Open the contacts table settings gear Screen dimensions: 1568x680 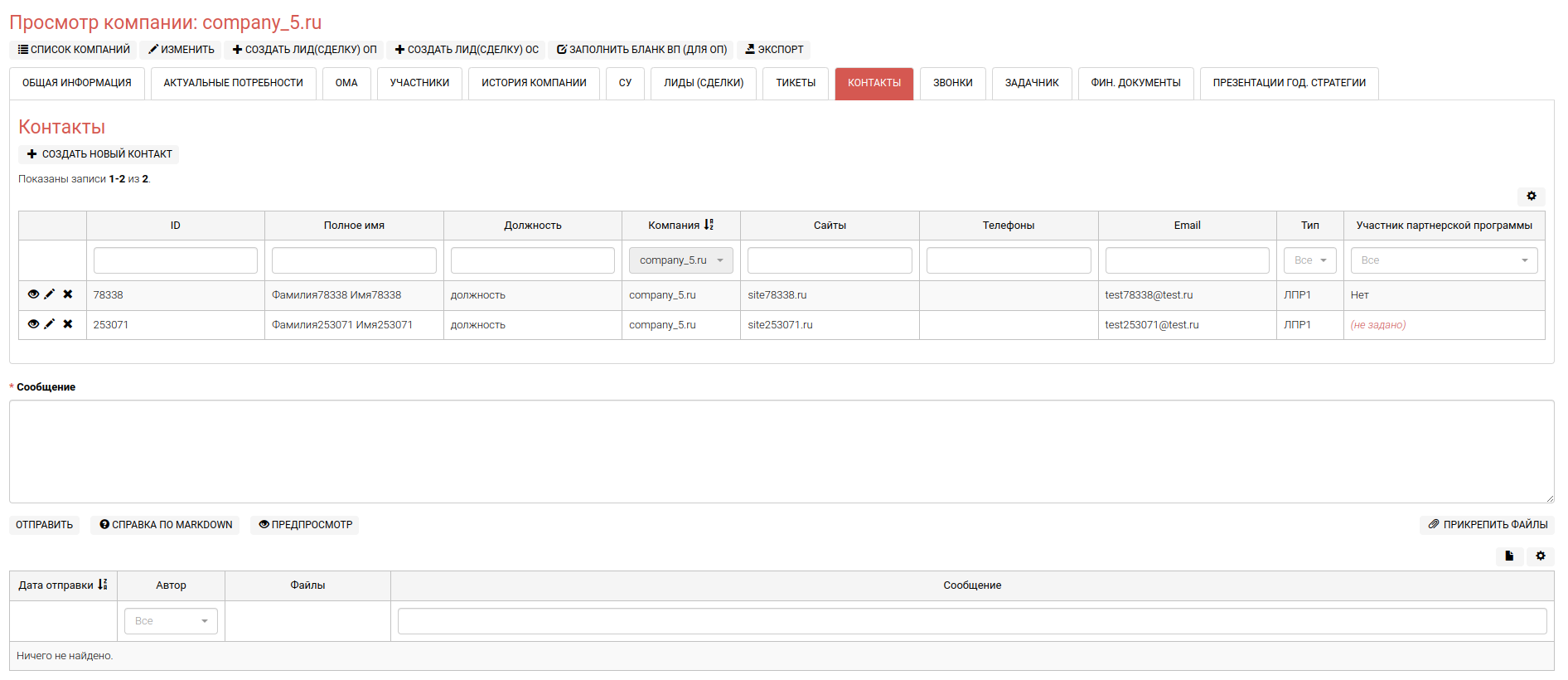point(1531,197)
